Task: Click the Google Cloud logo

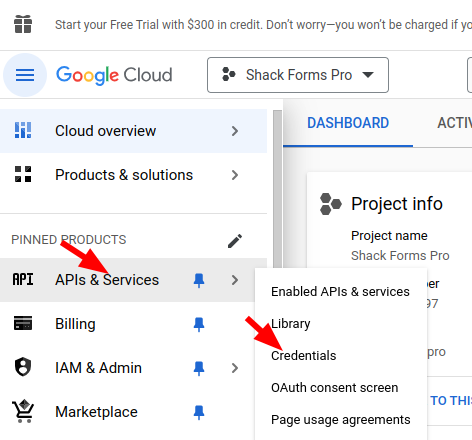Action: (x=114, y=75)
